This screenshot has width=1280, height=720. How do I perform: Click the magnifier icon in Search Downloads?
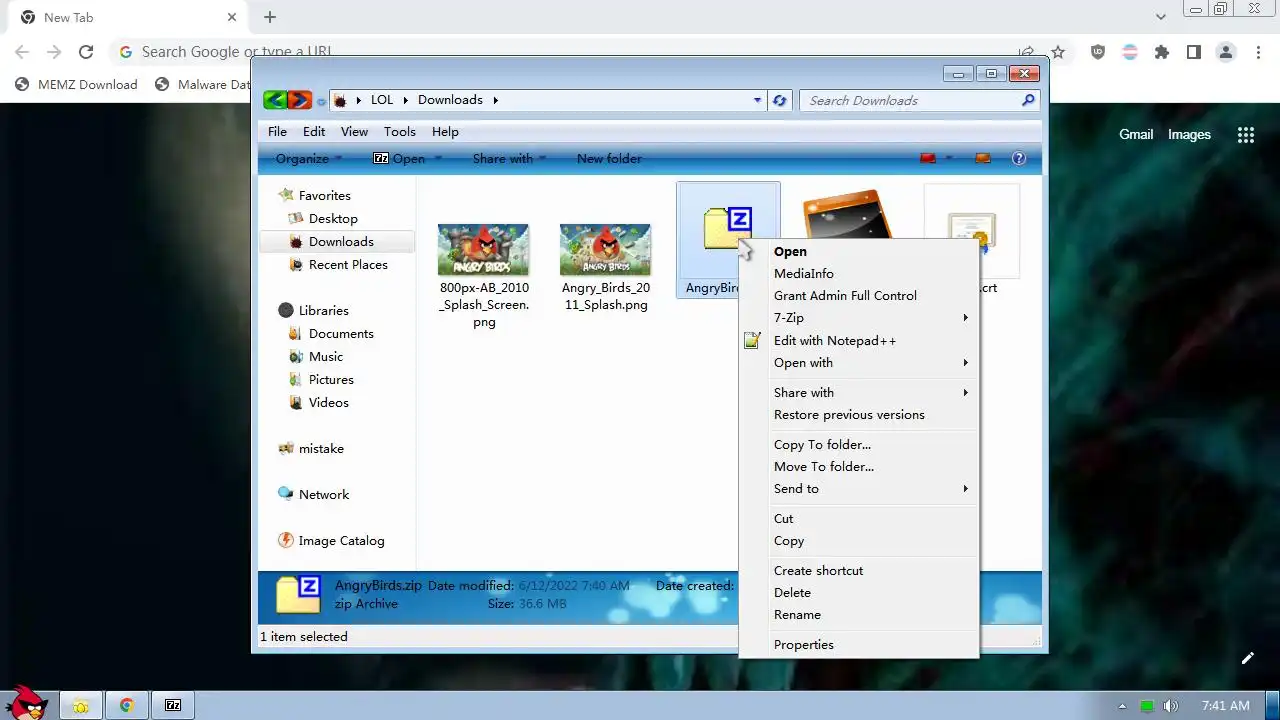[1028, 100]
